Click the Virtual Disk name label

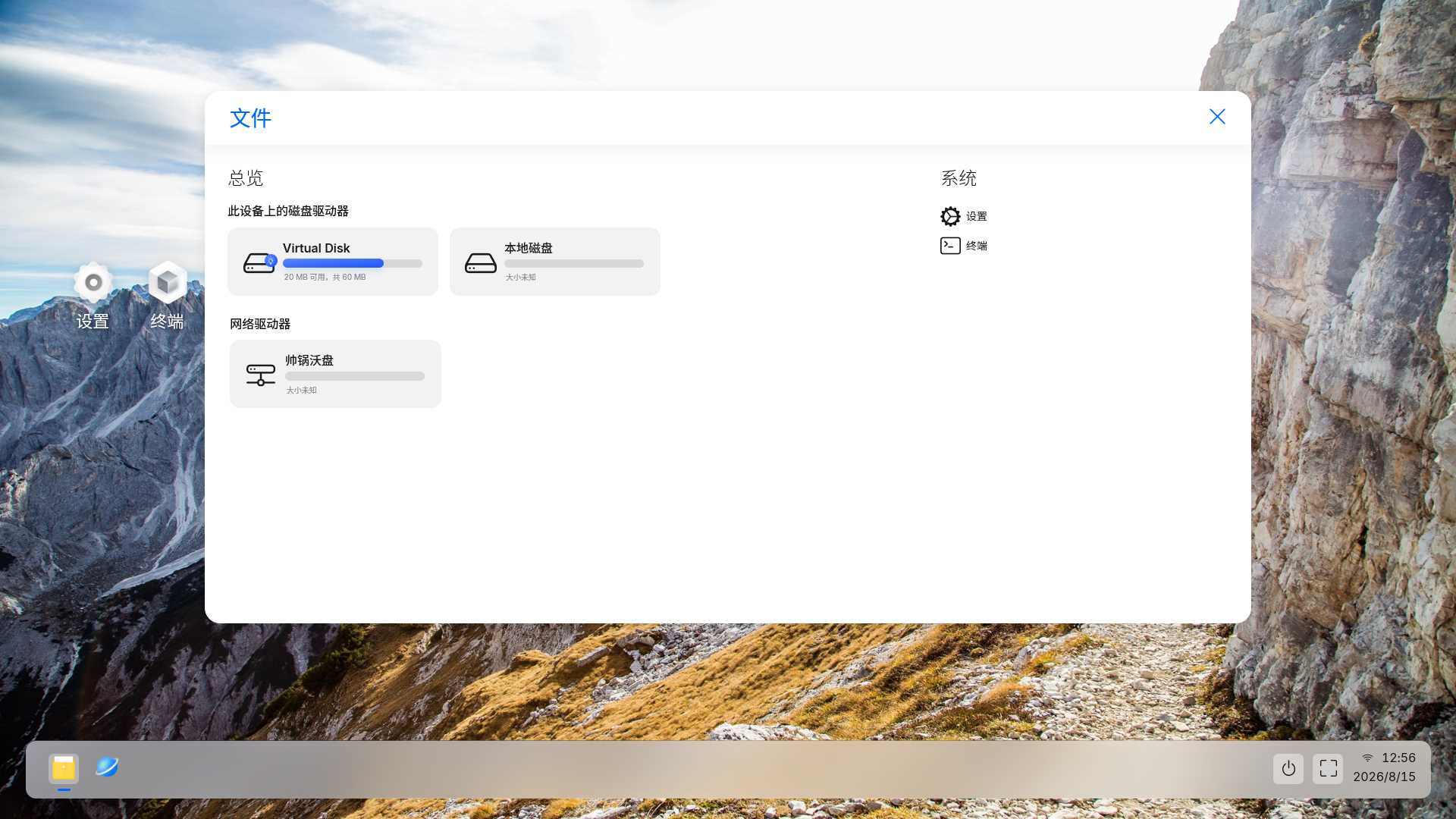[316, 248]
